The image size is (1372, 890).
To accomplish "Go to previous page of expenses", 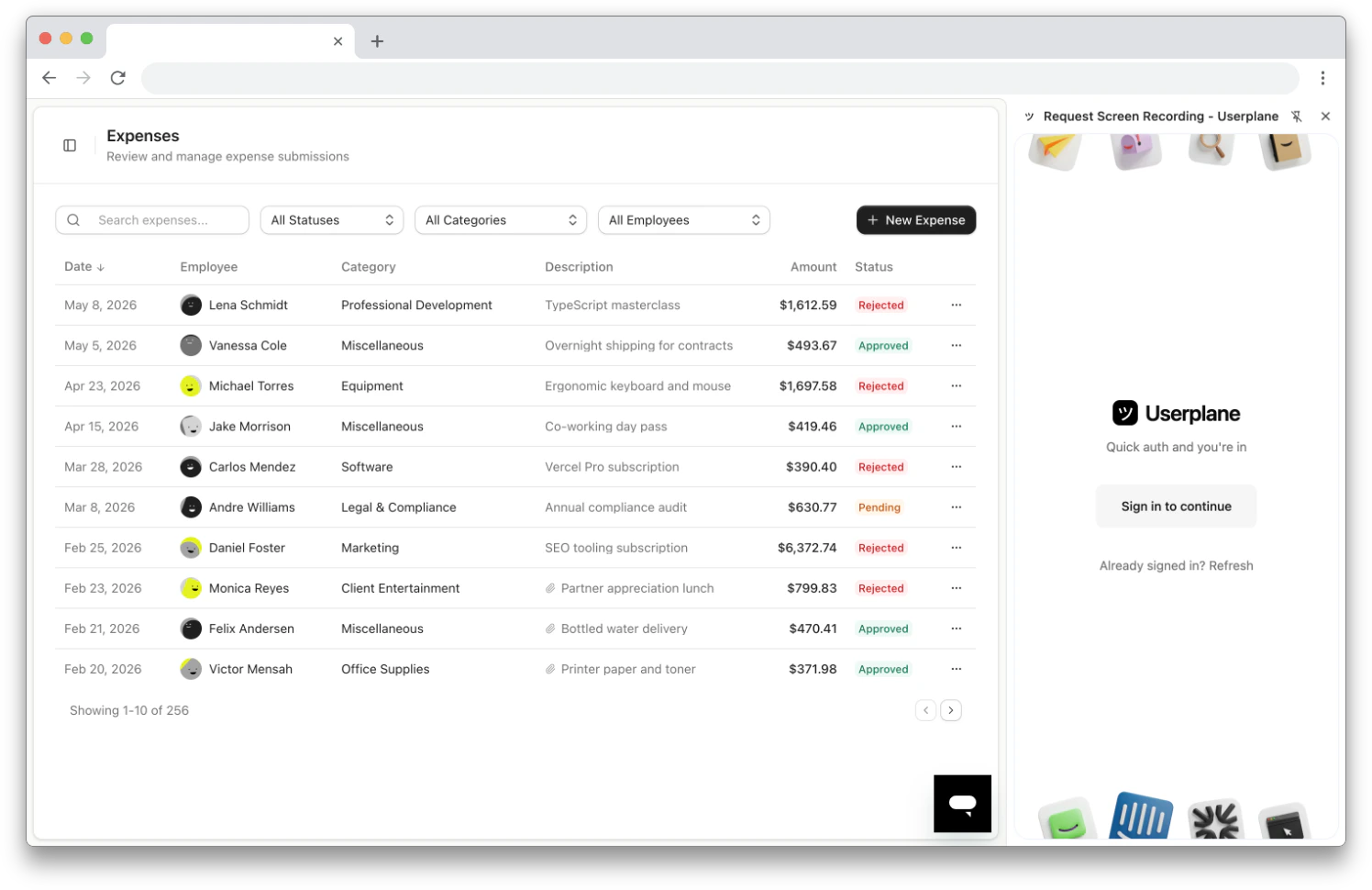I will 925,710.
